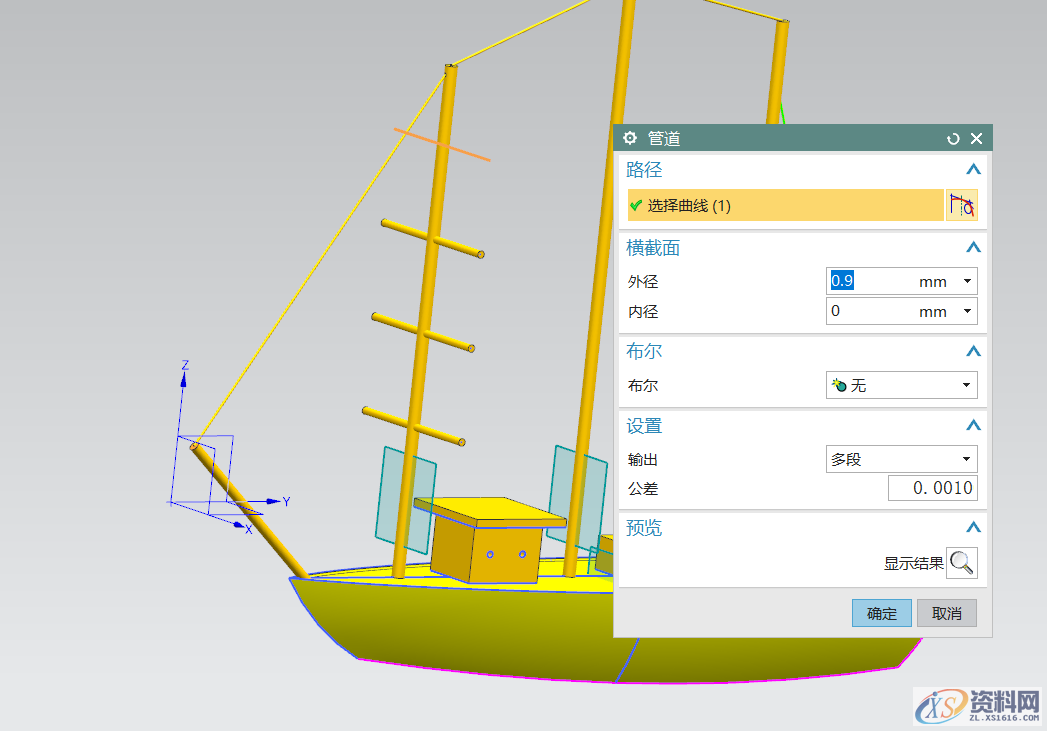Open the 内径 units dropdown showing mm

[966, 311]
